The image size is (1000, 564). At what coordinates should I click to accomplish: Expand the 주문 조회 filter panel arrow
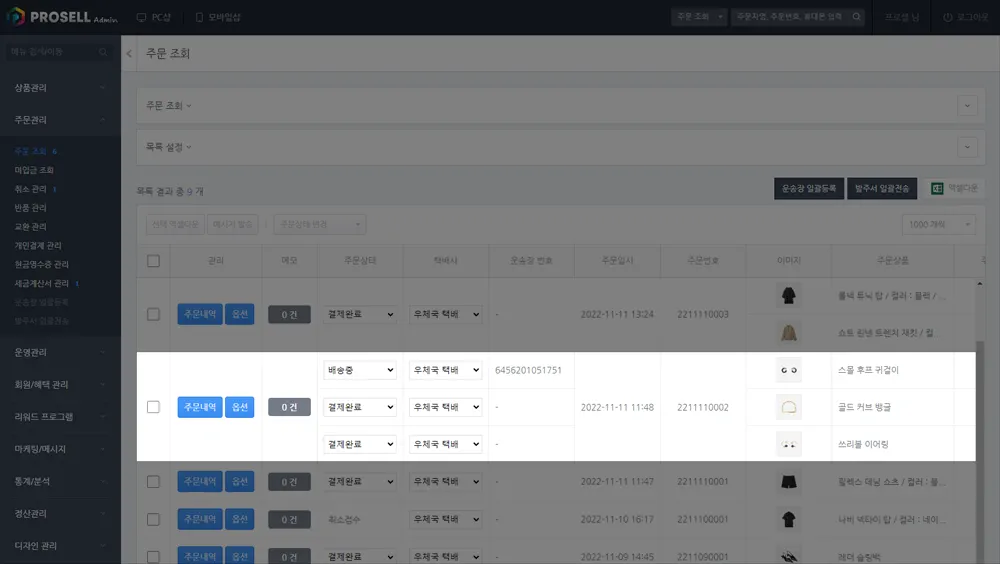point(967,106)
